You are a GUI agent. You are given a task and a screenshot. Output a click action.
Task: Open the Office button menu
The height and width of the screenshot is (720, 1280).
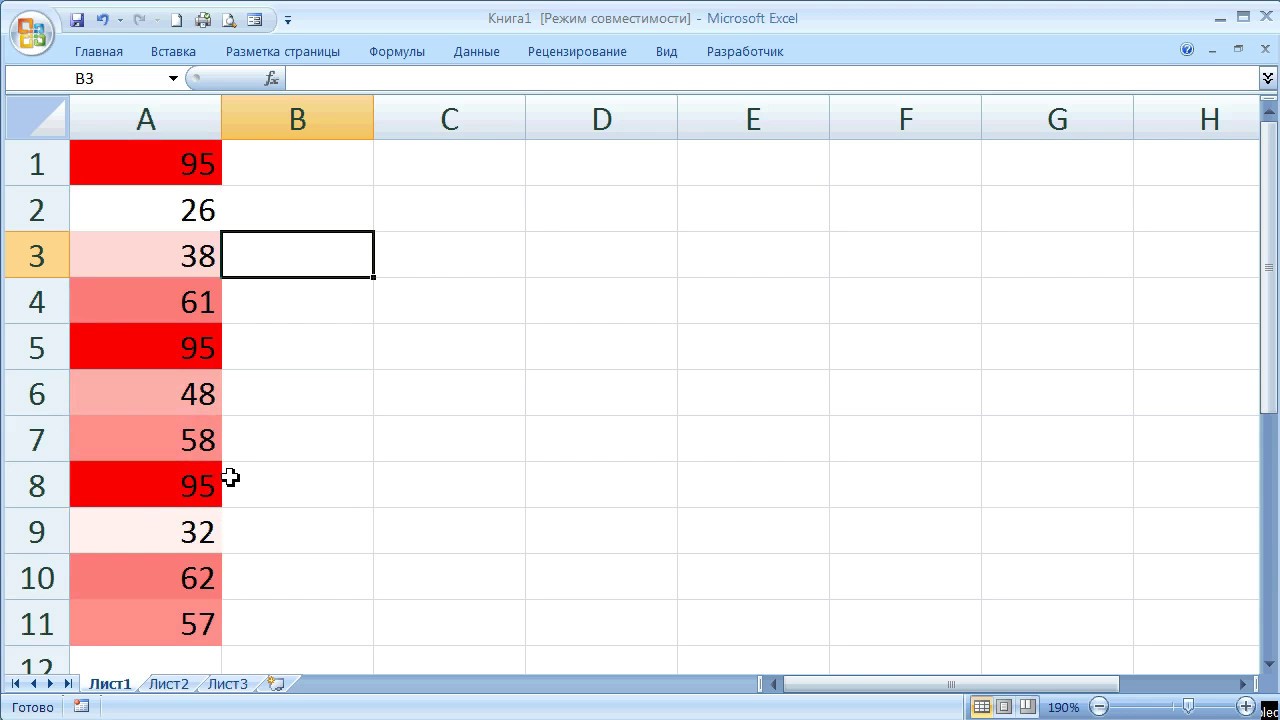pyautogui.click(x=32, y=33)
